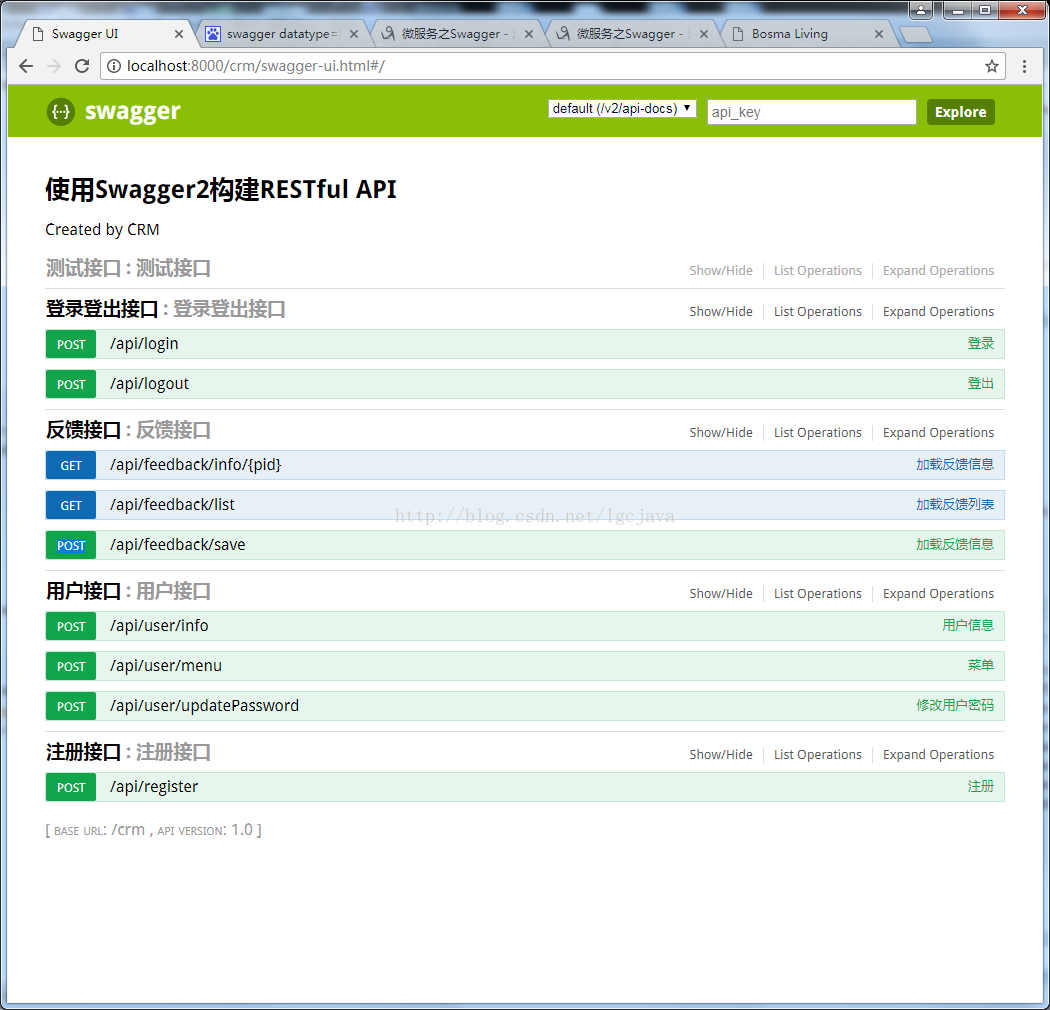
Task: Open the Chrome user profile icon
Action: tap(921, 9)
